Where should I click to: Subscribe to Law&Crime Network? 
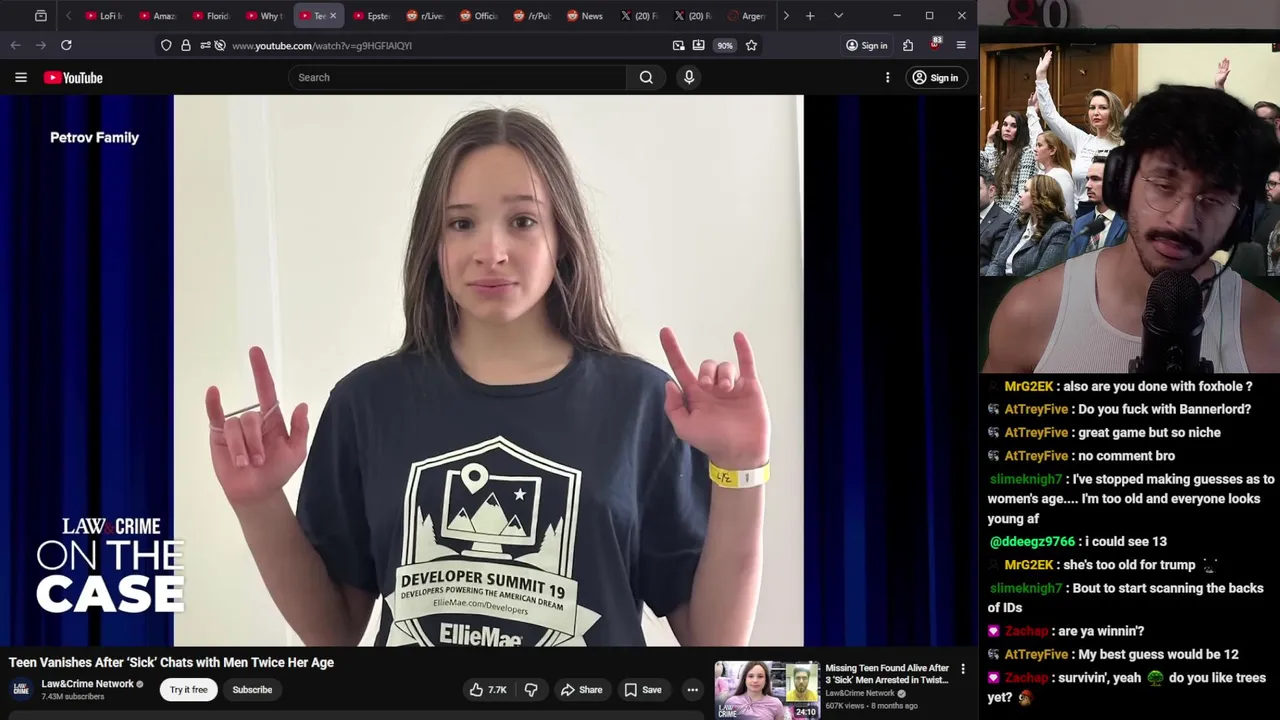pyautogui.click(x=252, y=689)
